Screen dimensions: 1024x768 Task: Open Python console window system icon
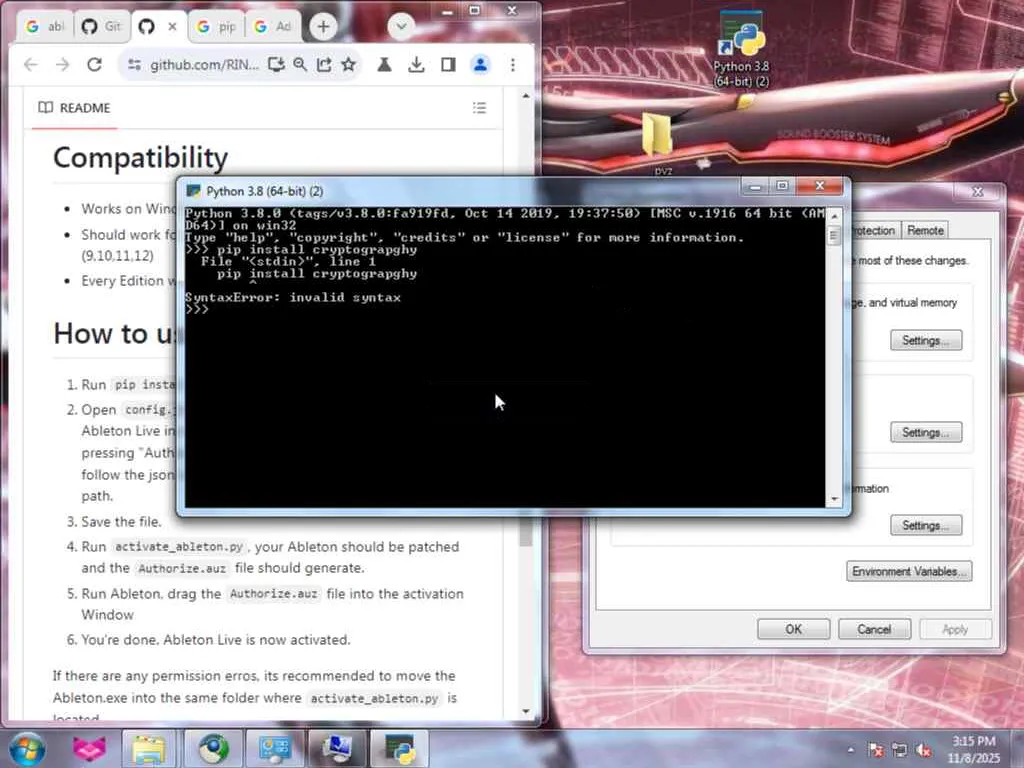coord(193,191)
